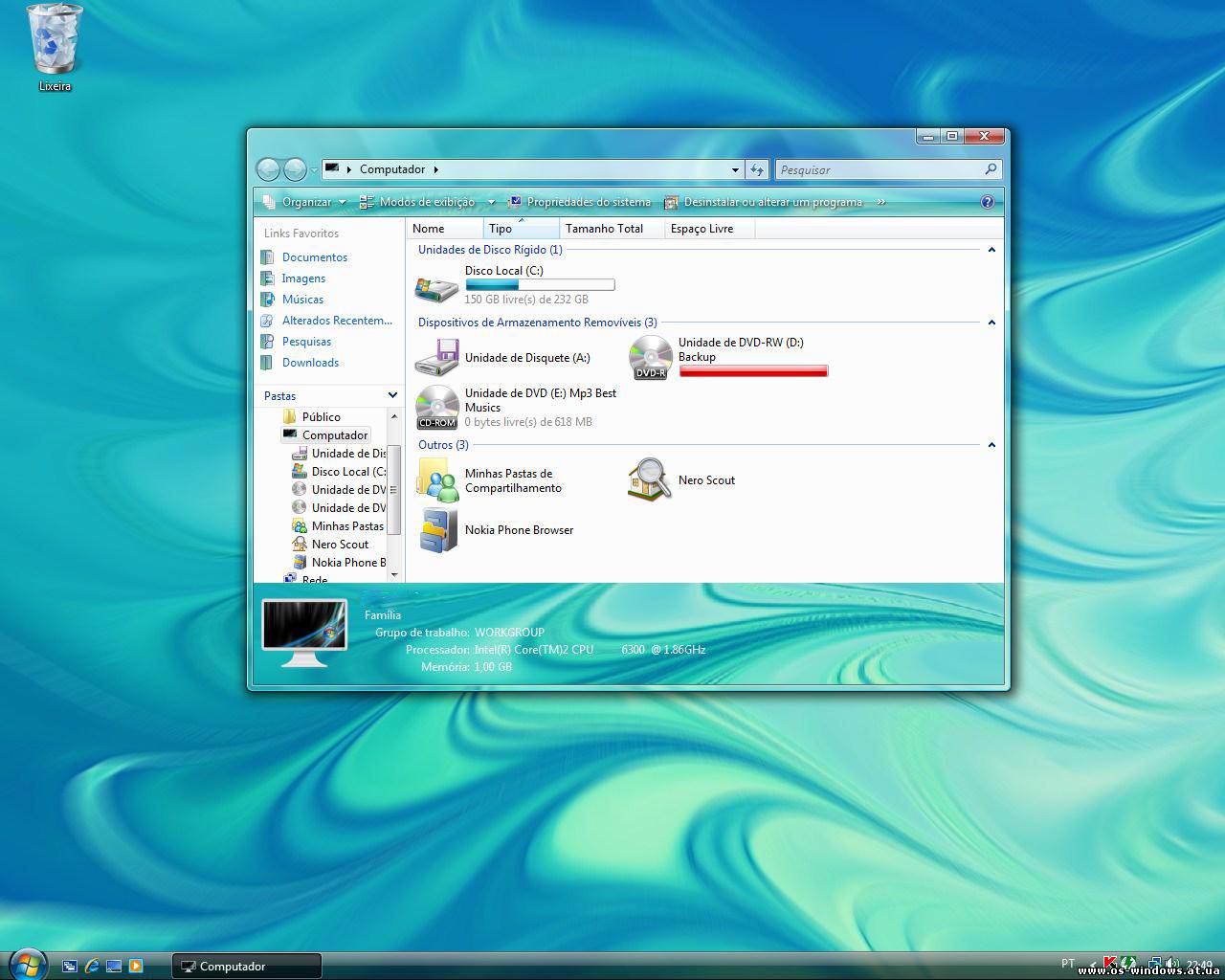
Task: Select Unidade de Dis in folder tree
Action: (x=339, y=454)
